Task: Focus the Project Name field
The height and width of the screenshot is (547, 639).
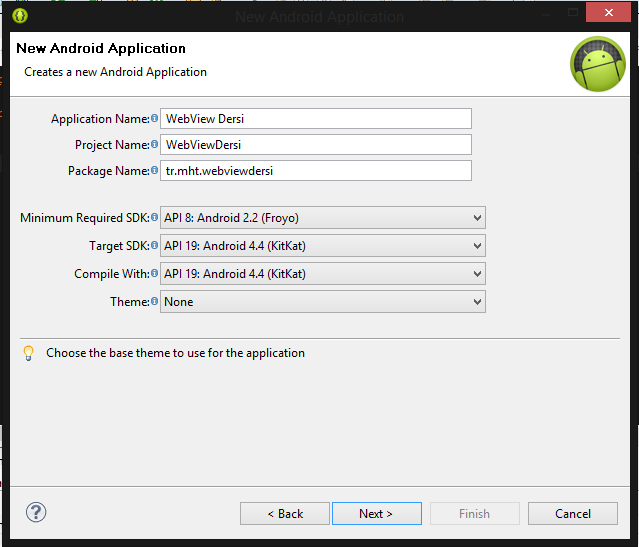Action: point(316,145)
